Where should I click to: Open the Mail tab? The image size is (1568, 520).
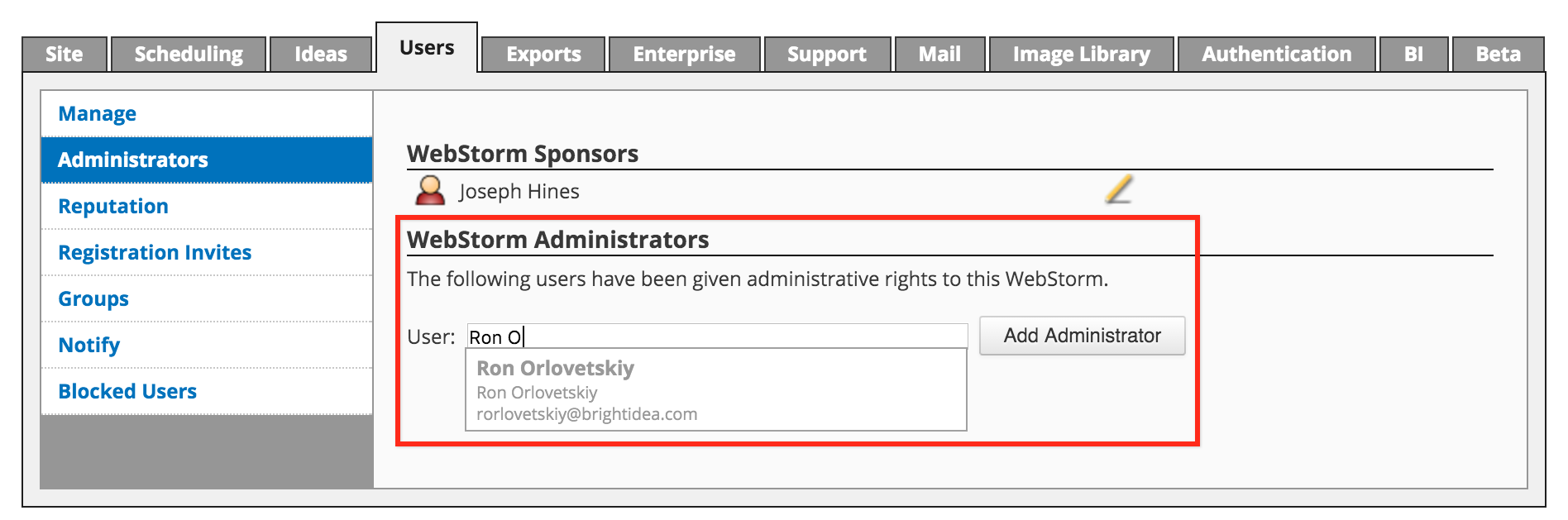939,55
